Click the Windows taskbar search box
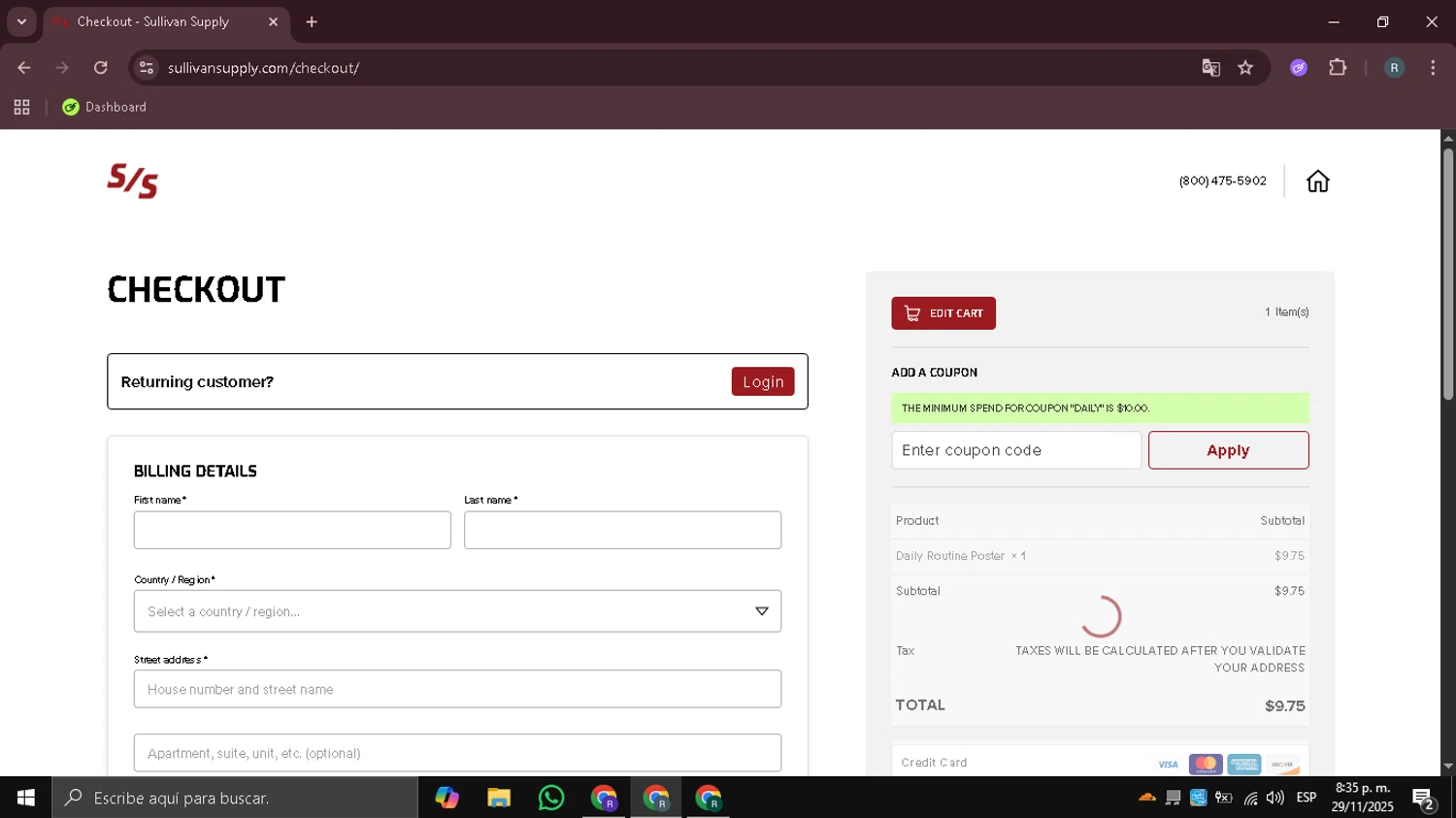 (235, 798)
